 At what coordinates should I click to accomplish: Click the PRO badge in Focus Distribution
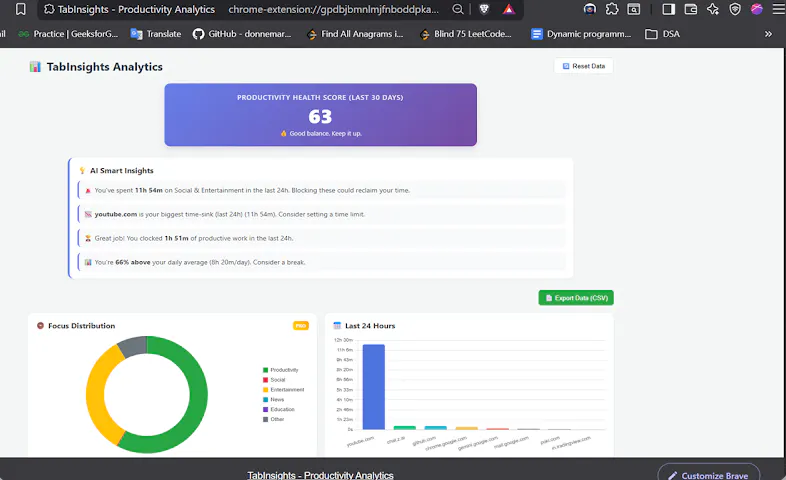(301, 326)
